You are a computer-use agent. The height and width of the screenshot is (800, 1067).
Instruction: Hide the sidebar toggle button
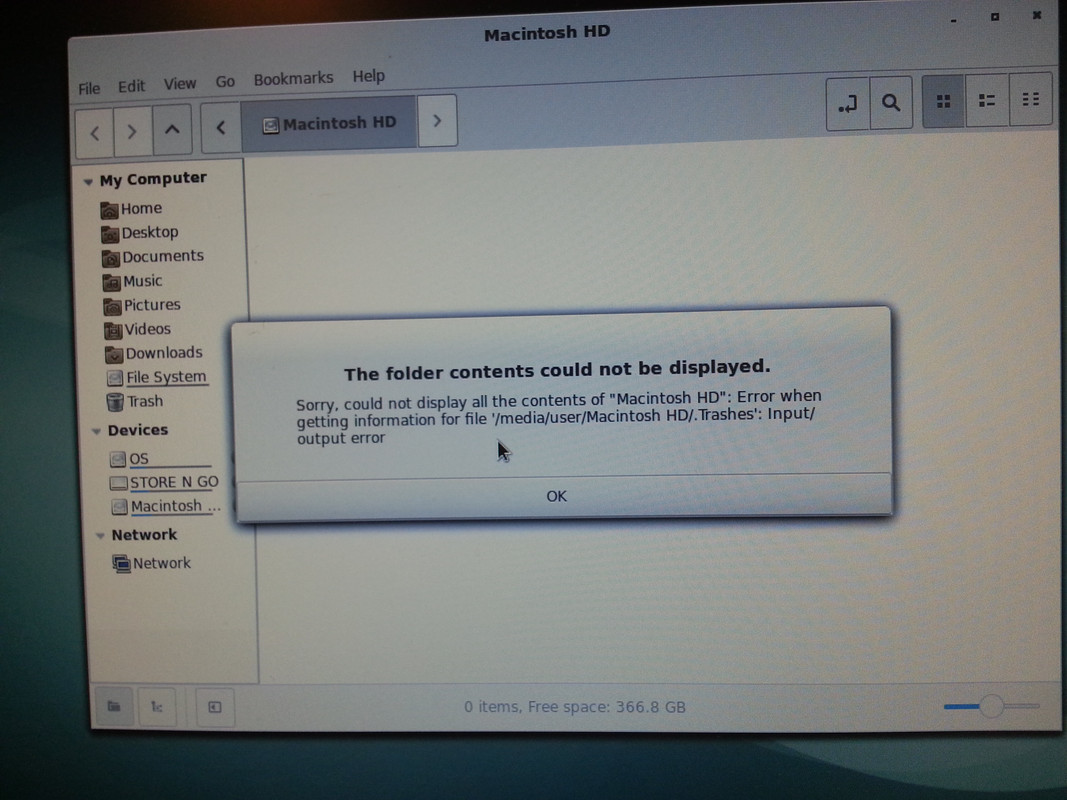tap(214, 707)
